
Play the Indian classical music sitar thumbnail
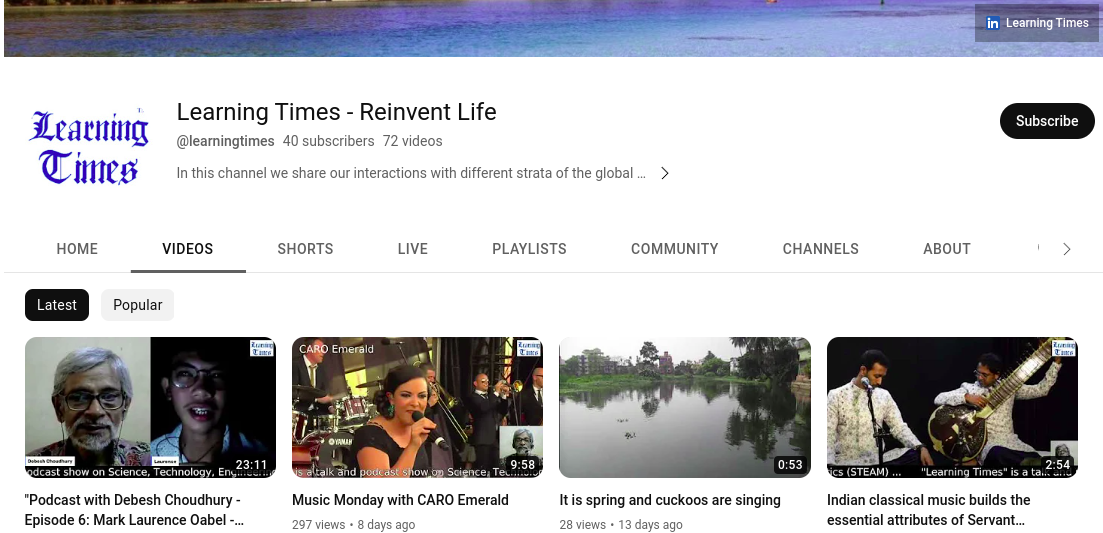coord(952,407)
